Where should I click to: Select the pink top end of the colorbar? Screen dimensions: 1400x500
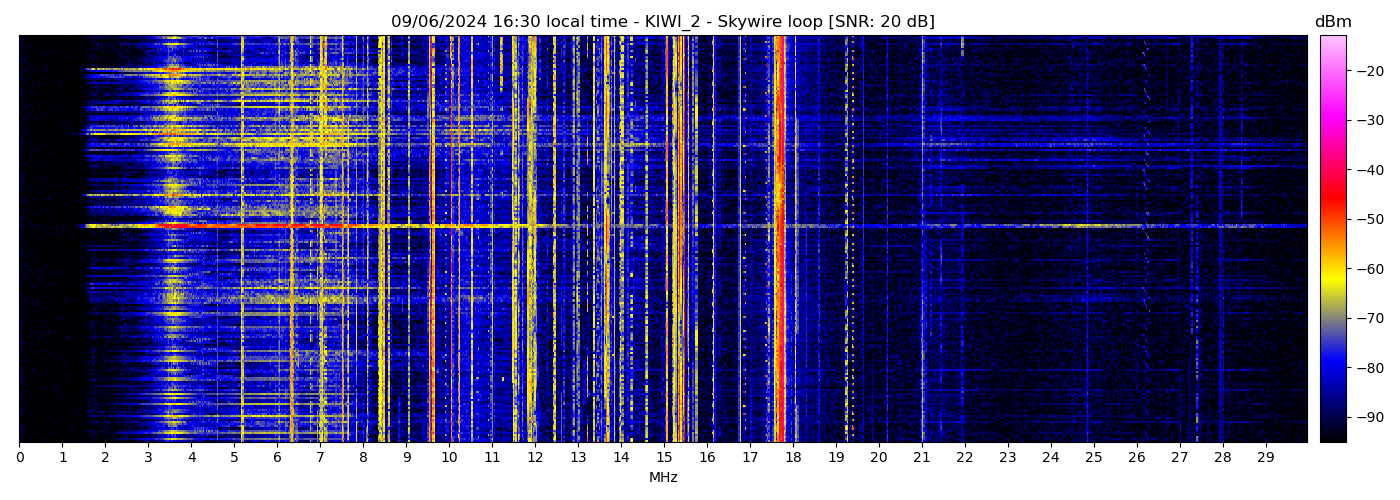click(1332, 42)
